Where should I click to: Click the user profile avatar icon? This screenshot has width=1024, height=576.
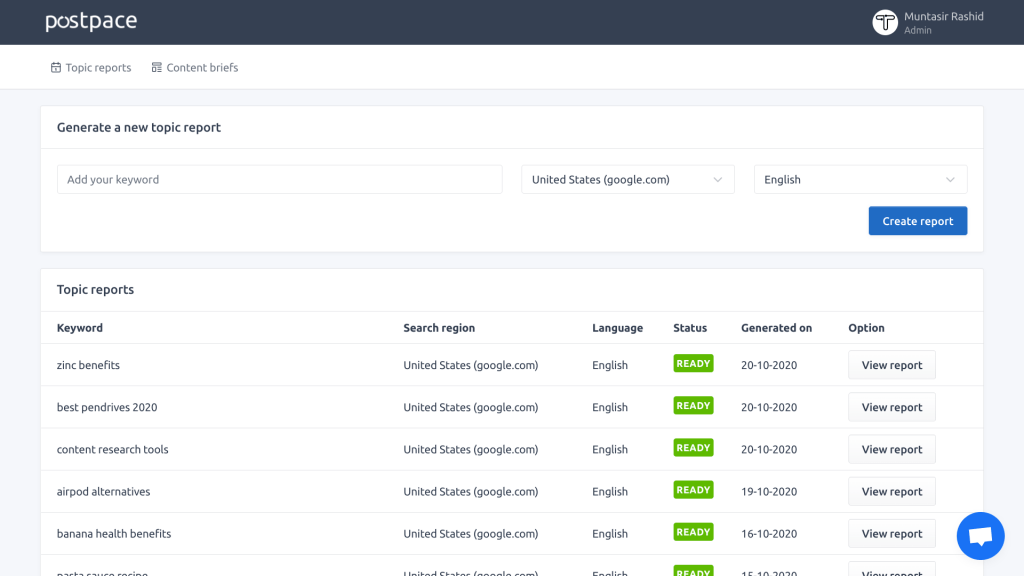[x=884, y=22]
